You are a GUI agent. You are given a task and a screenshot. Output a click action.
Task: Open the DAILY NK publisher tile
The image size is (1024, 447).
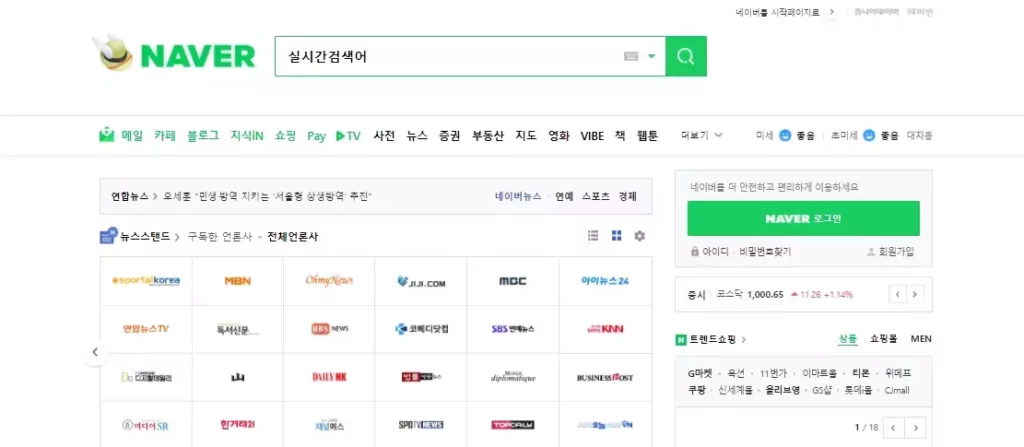click(x=329, y=377)
